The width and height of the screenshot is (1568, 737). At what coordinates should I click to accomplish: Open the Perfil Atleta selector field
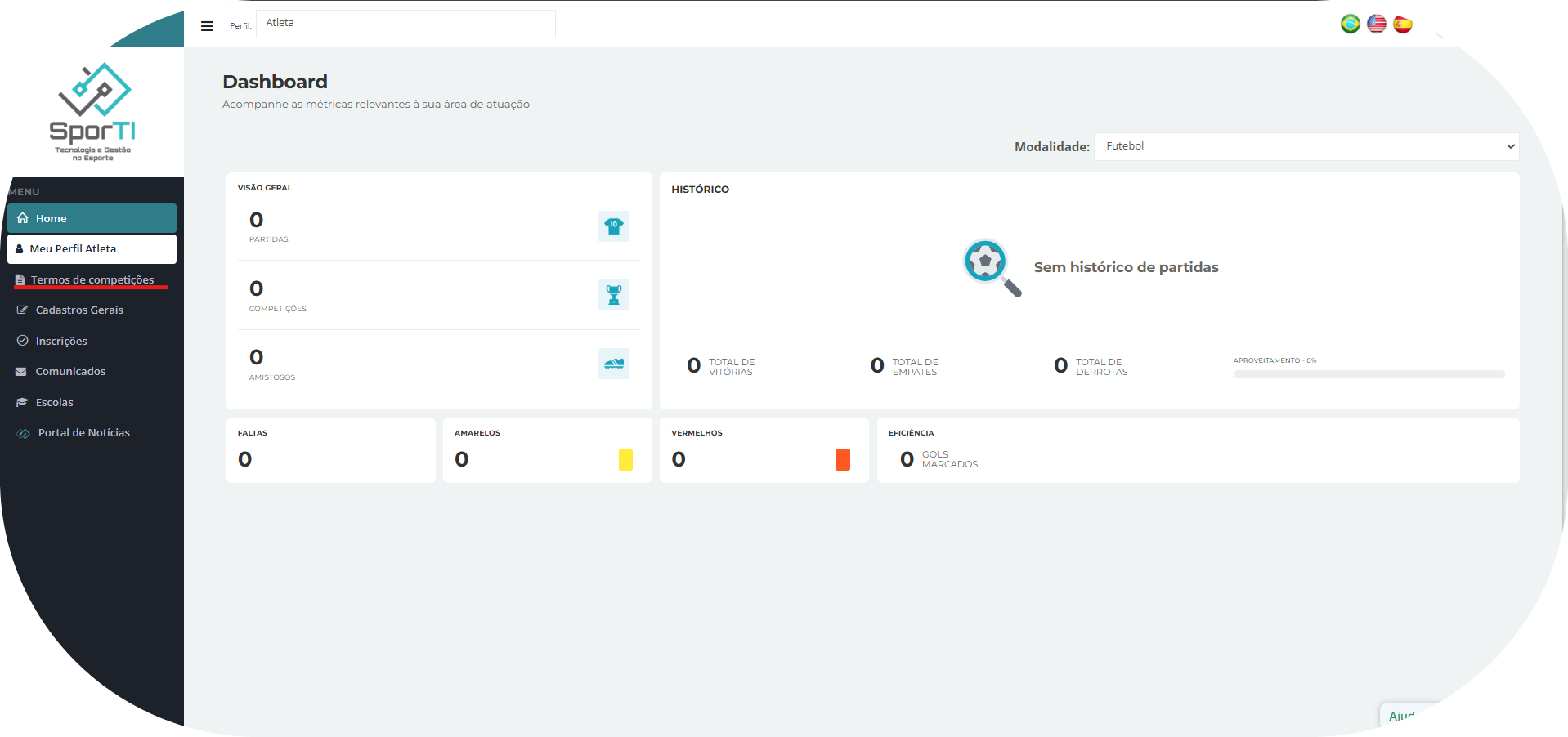(x=405, y=24)
